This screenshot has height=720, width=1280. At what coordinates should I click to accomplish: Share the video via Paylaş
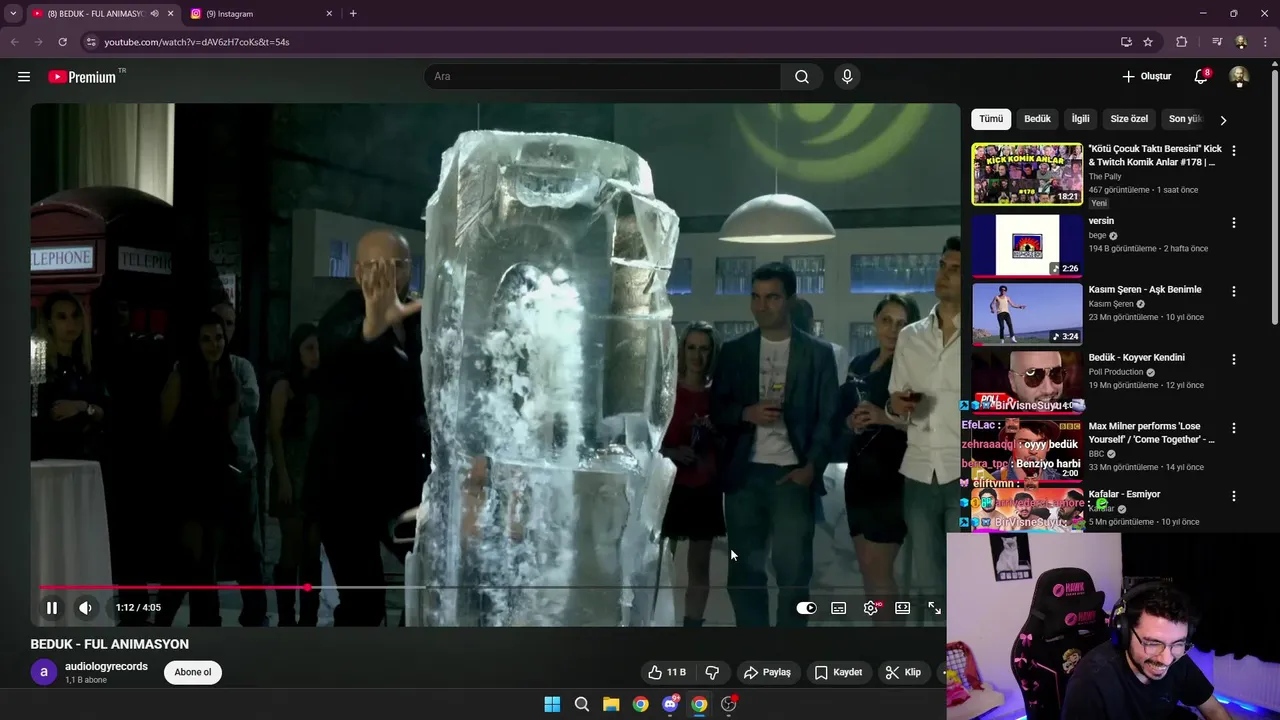pyautogui.click(x=767, y=672)
